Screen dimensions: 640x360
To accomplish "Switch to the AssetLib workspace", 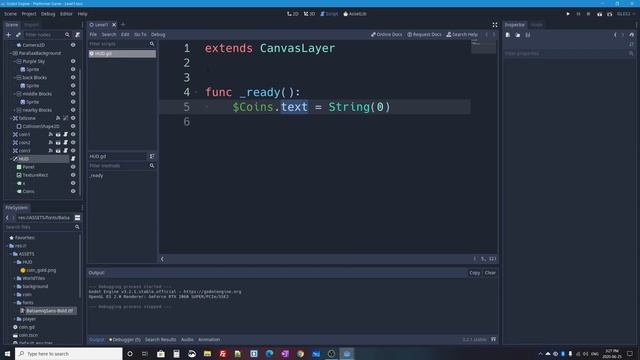I will point(355,14).
